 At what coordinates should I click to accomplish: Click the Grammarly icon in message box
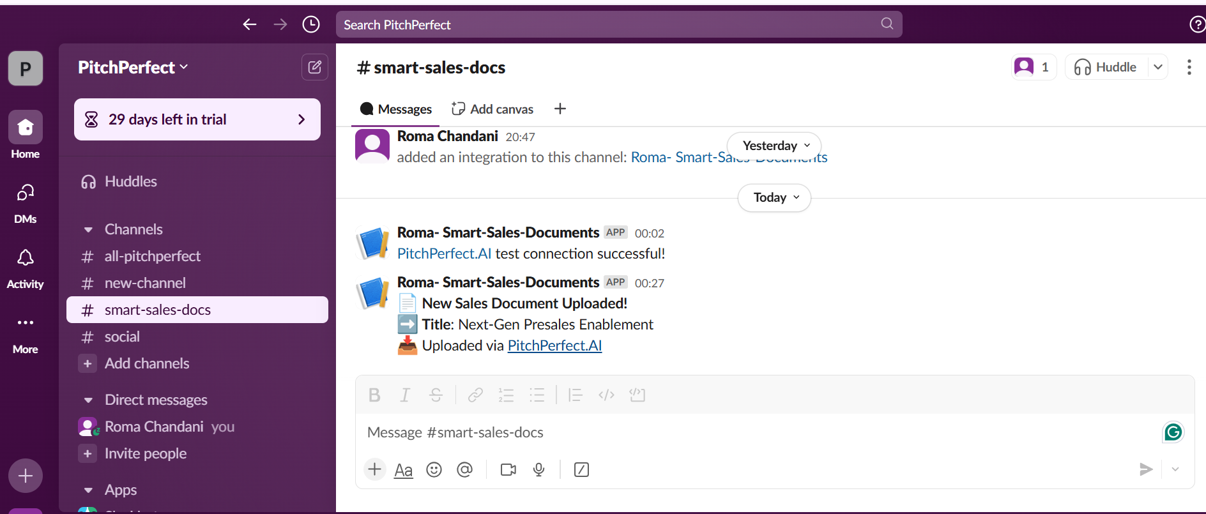pos(1173,432)
